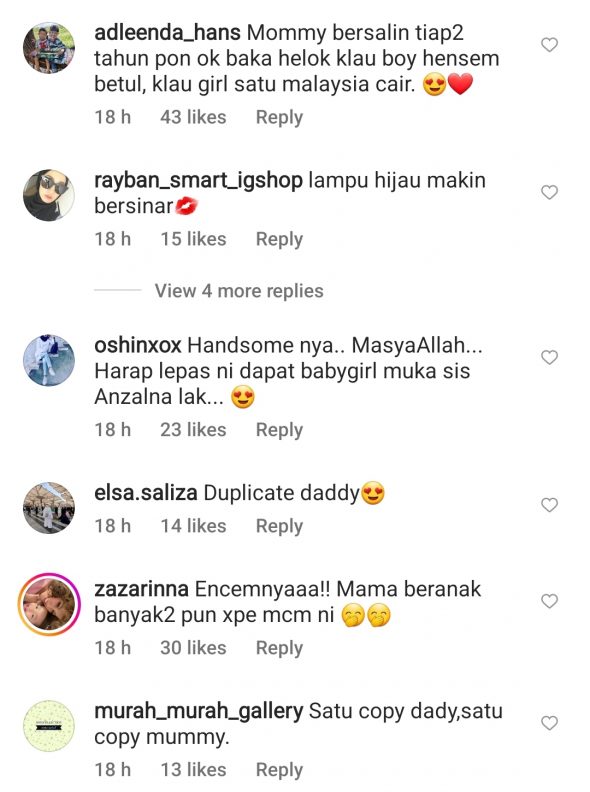Reply to adleenda_hans's comment
The width and height of the screenshot is (590, 792).
279,117
